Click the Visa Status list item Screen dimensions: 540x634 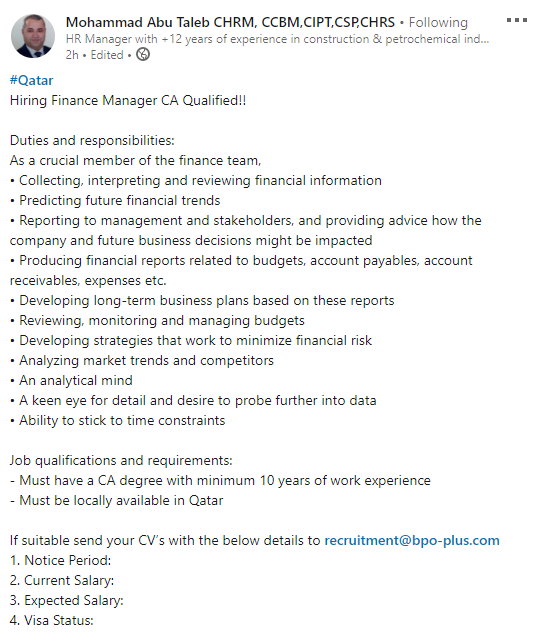tap(52, 620)
